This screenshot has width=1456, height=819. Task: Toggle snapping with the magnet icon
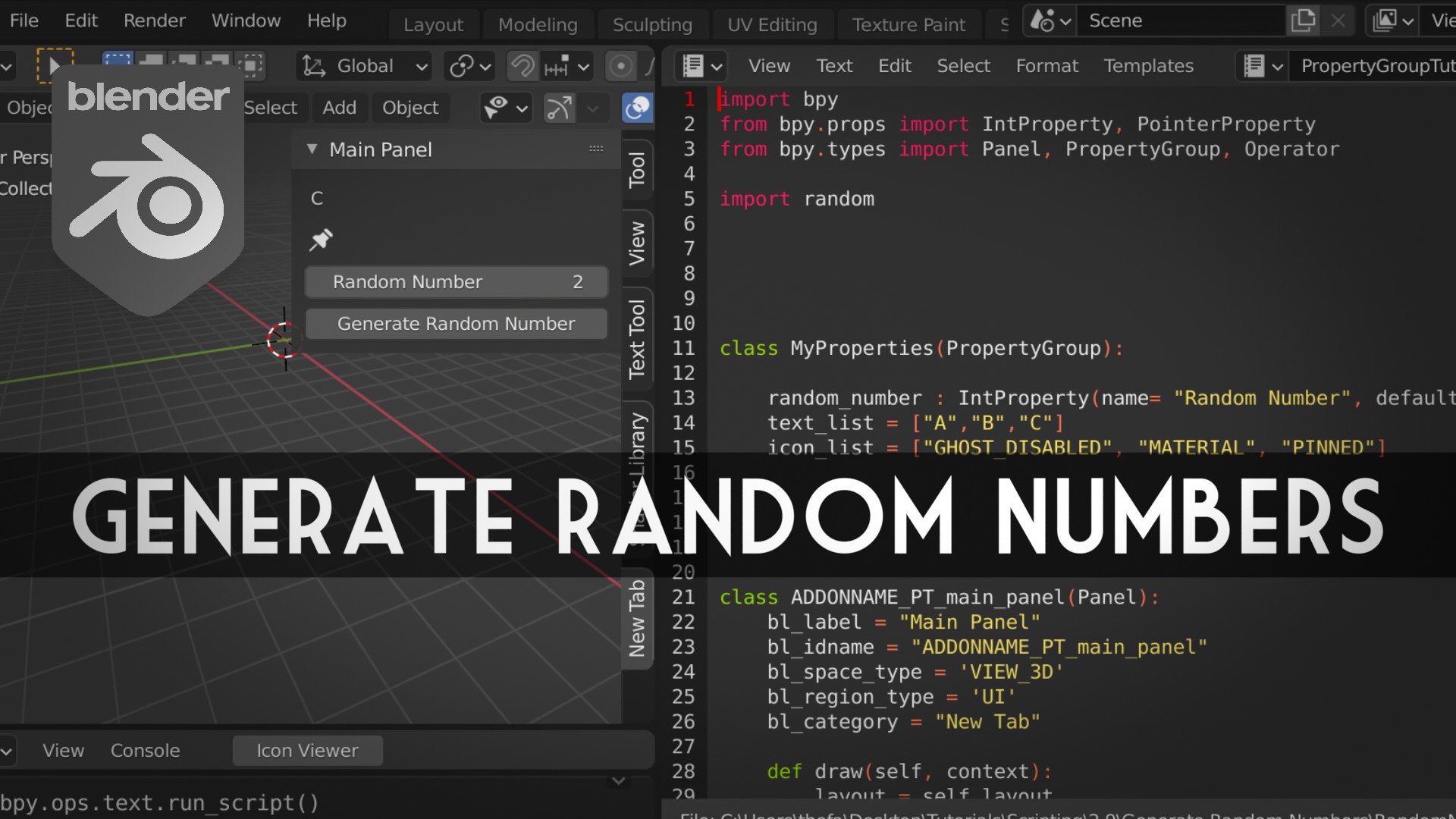coord(522,66)
